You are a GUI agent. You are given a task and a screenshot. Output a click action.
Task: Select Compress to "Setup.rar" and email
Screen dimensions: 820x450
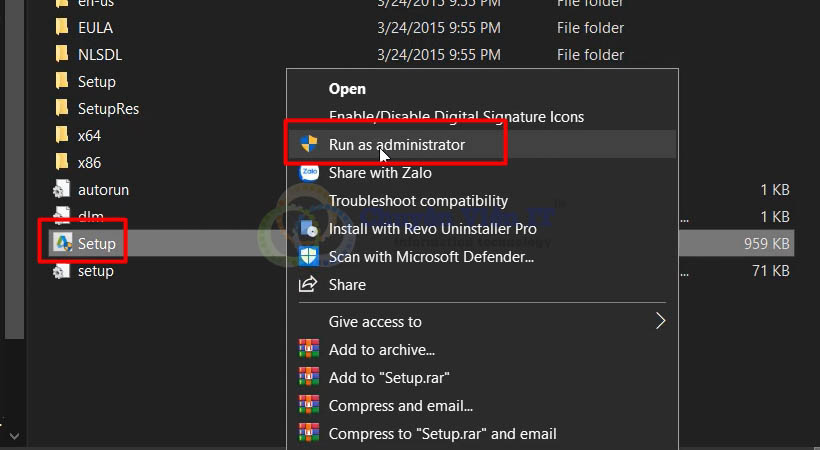[x=442, y=434]
